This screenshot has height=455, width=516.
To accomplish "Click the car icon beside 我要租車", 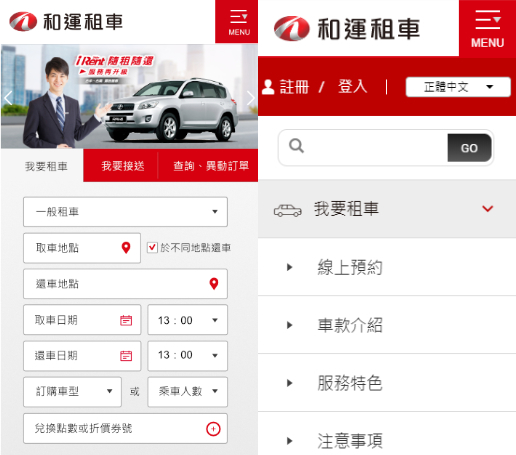I will pyautogui.click(x=288, y=210).
